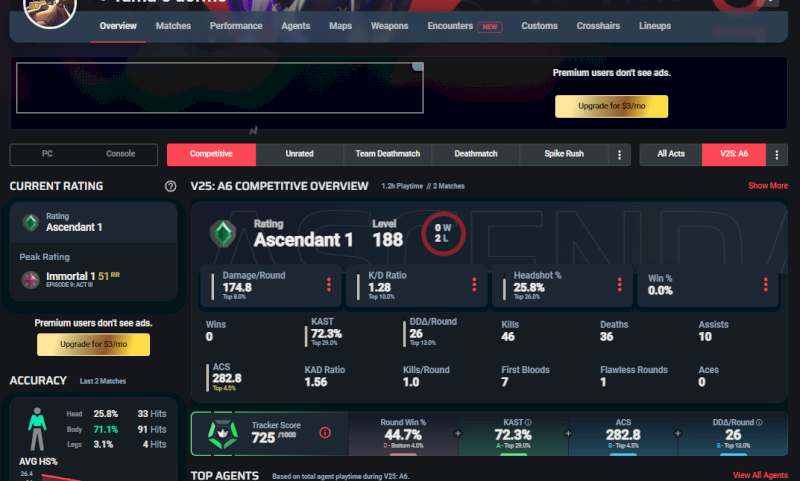Click the Wins 0 stat
This screenshot has width=800, height=481.
(215, 331)
